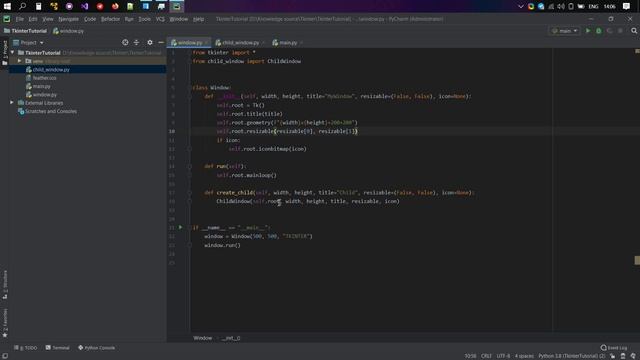Open Search Everywhere magnifier icon in PyCharm toolbar

(x=634, y=31)
